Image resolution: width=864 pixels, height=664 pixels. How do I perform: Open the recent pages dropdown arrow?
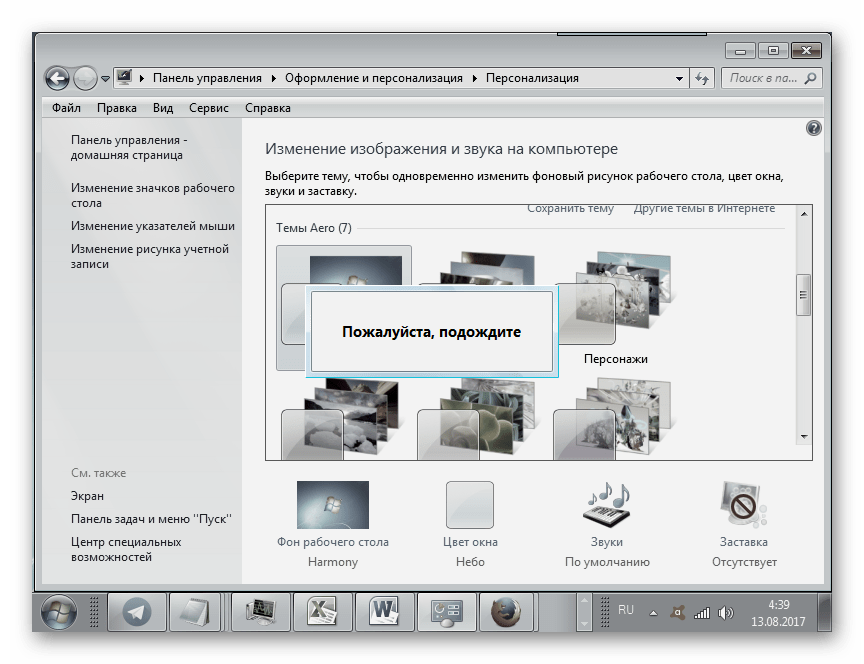point(105,79)
